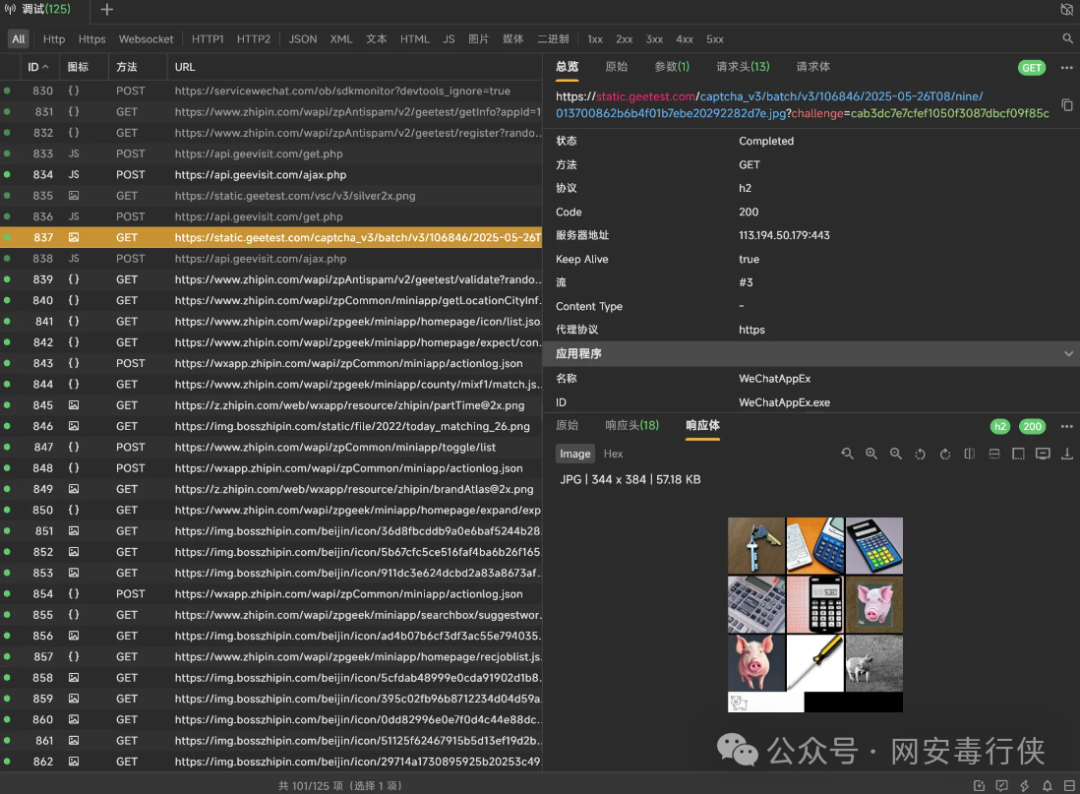Click the green GET badge
Image resolution: width=1080 pixels, height=794 pixels.
pos(1032,67)
